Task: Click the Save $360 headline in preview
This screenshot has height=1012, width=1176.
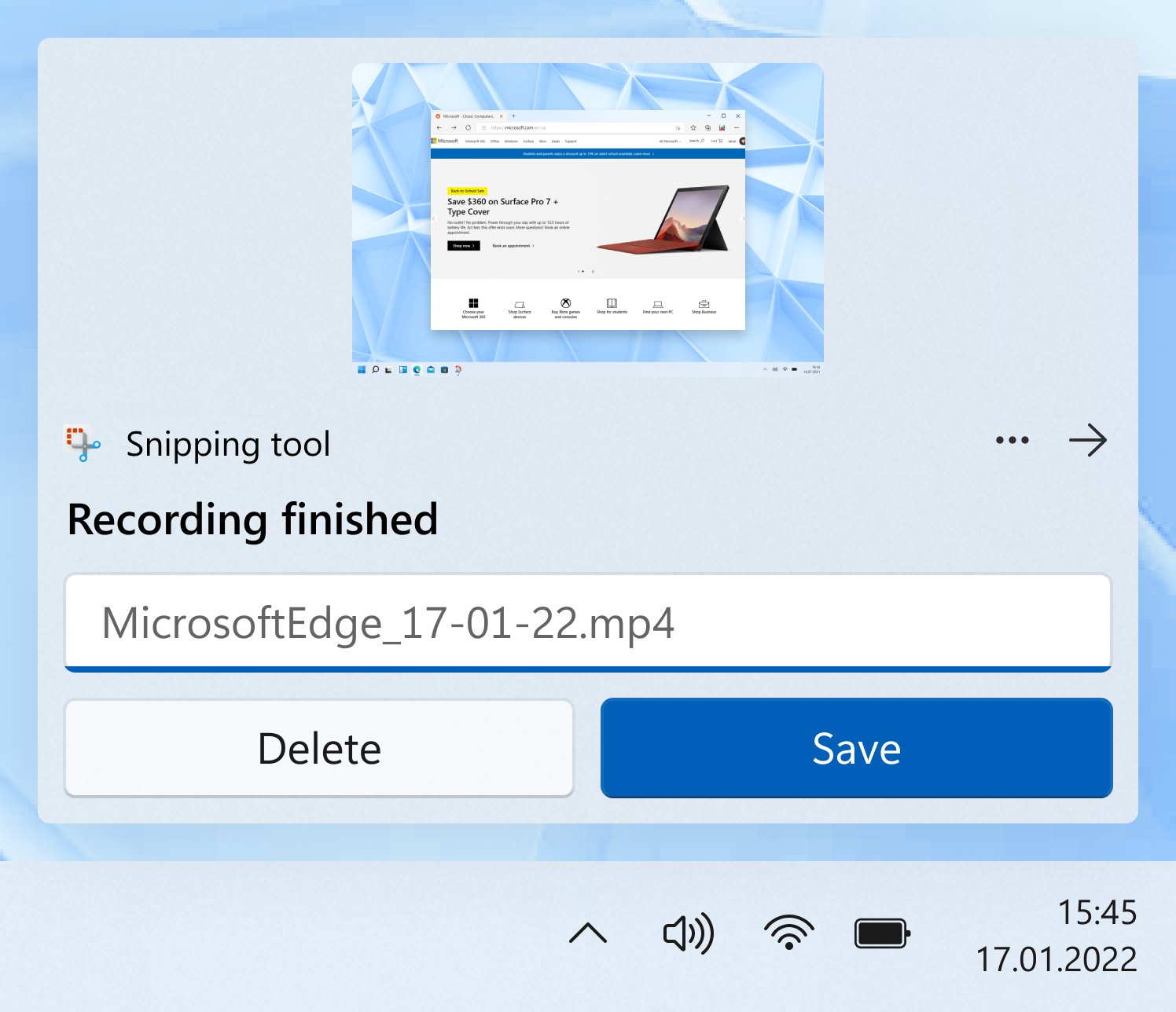Action: pos(502,207)
